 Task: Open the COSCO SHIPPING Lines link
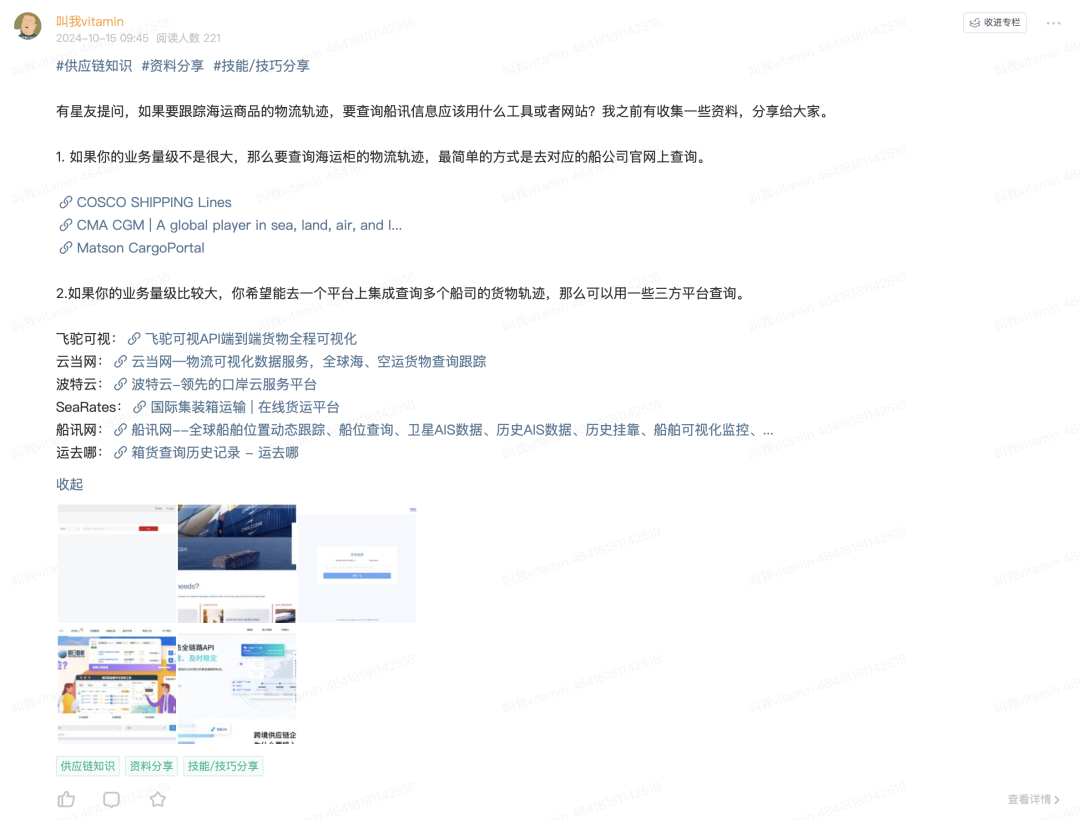[x=154, y=202]
